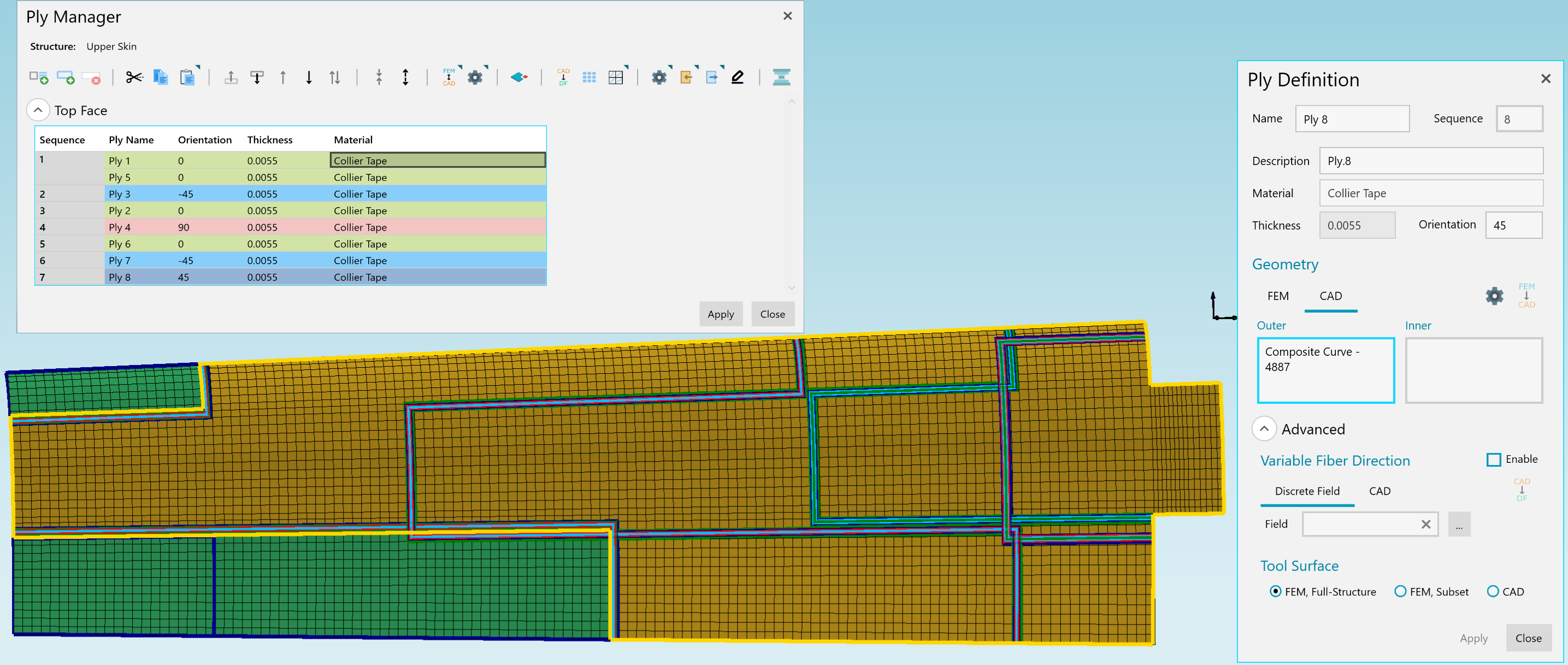
Task: Click the Field browse ellipsis button
Action: click(1459, 525)
